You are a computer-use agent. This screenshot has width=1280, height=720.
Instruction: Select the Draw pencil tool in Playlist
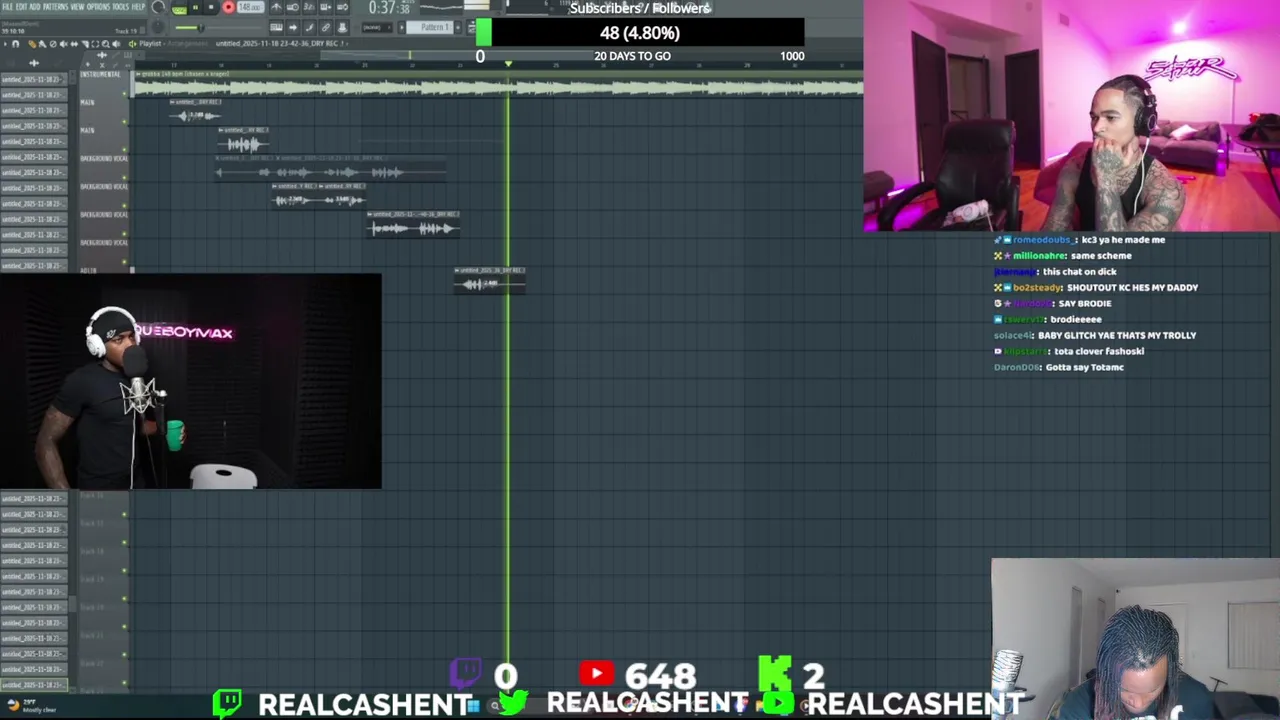click(x=32, y=44)
